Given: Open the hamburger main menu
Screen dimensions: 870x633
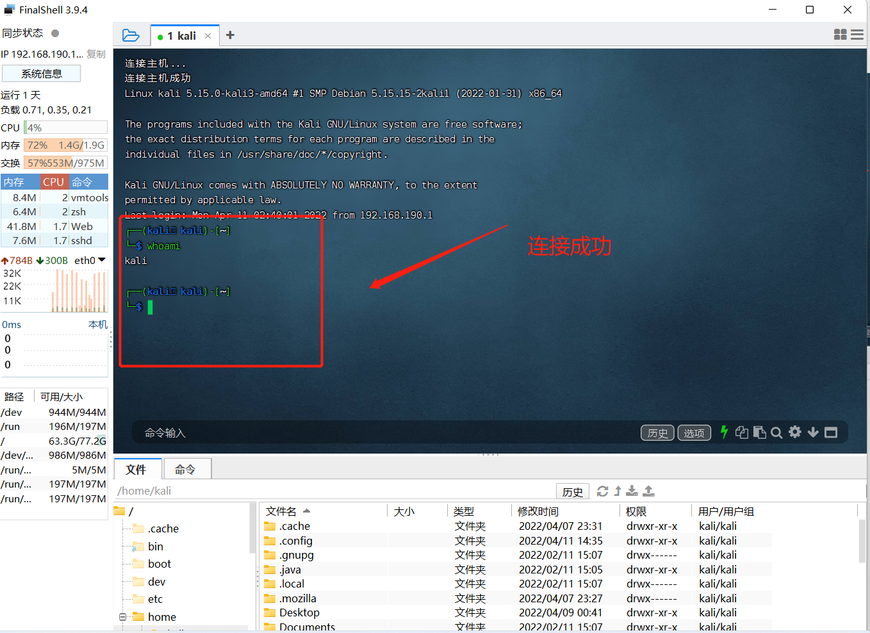Looking at the screenshot, I should (x=857, y=34).
